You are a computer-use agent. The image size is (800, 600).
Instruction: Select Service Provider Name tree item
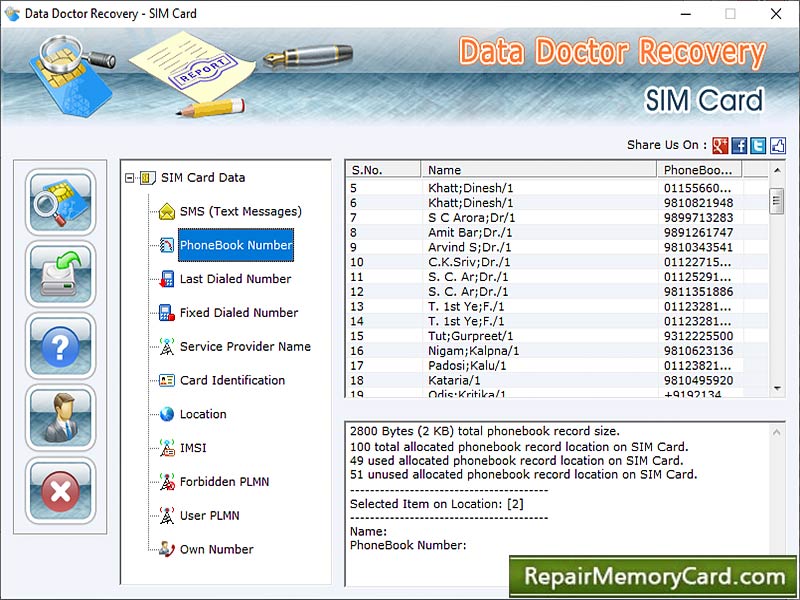(245, 346)
